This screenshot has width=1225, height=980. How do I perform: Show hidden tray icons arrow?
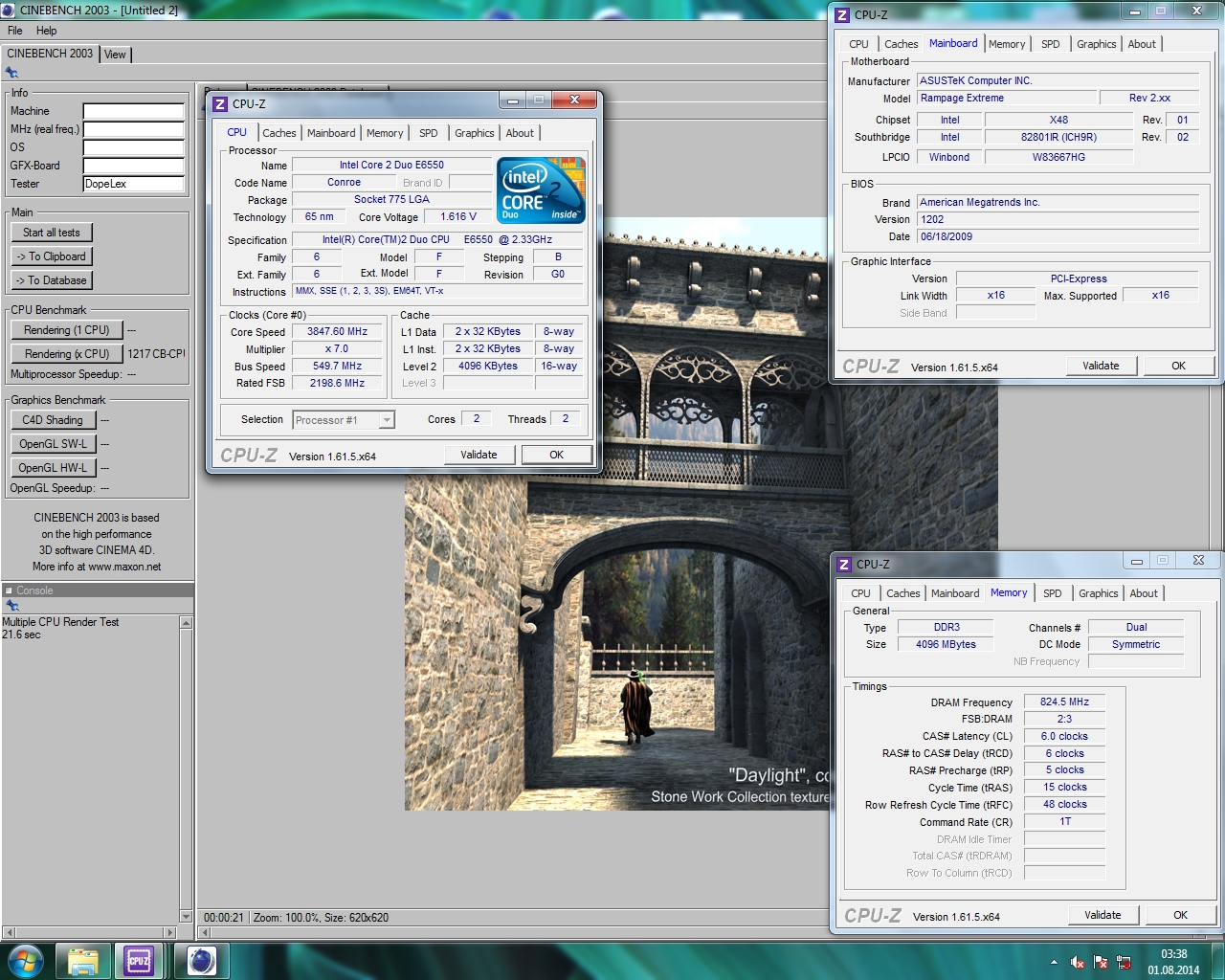tap(1054, 962)
